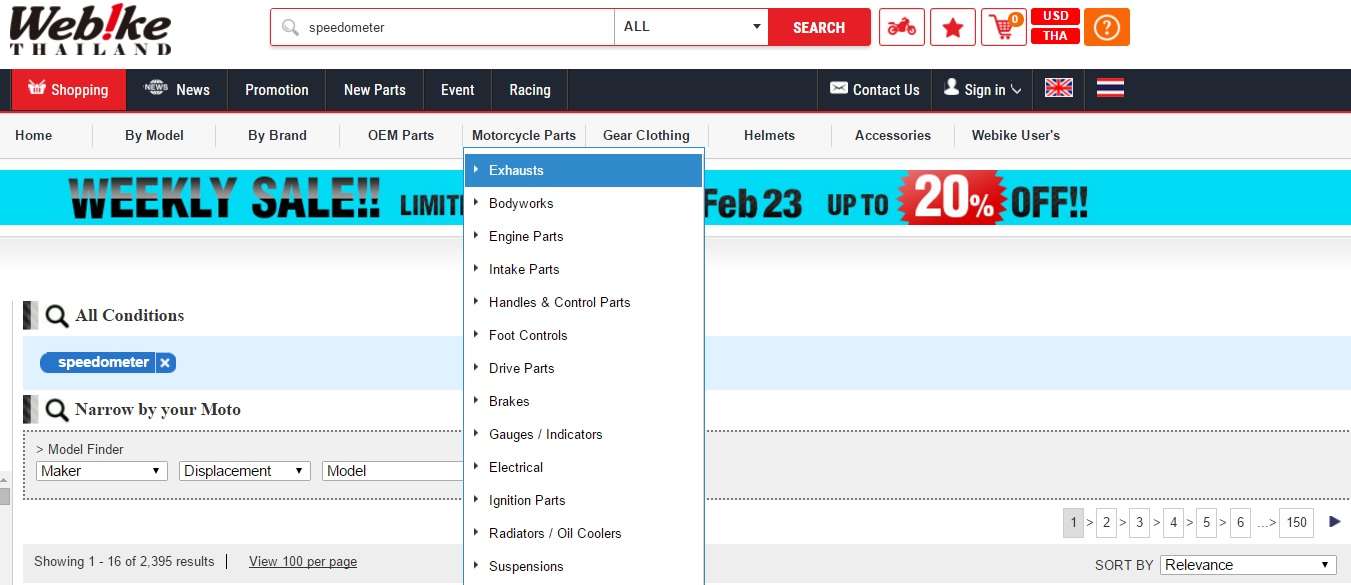Viewport: 1351px width, 585px height.
Task: Select the UK English flag
Action: point(1059,88)
